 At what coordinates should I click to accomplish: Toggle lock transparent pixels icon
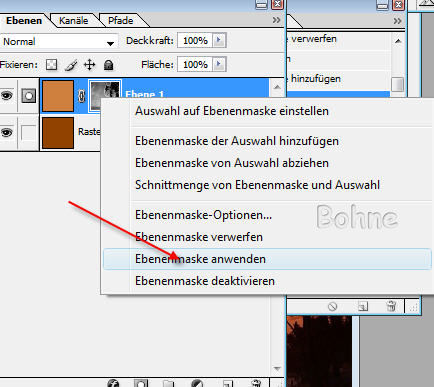tap(51, 65)
